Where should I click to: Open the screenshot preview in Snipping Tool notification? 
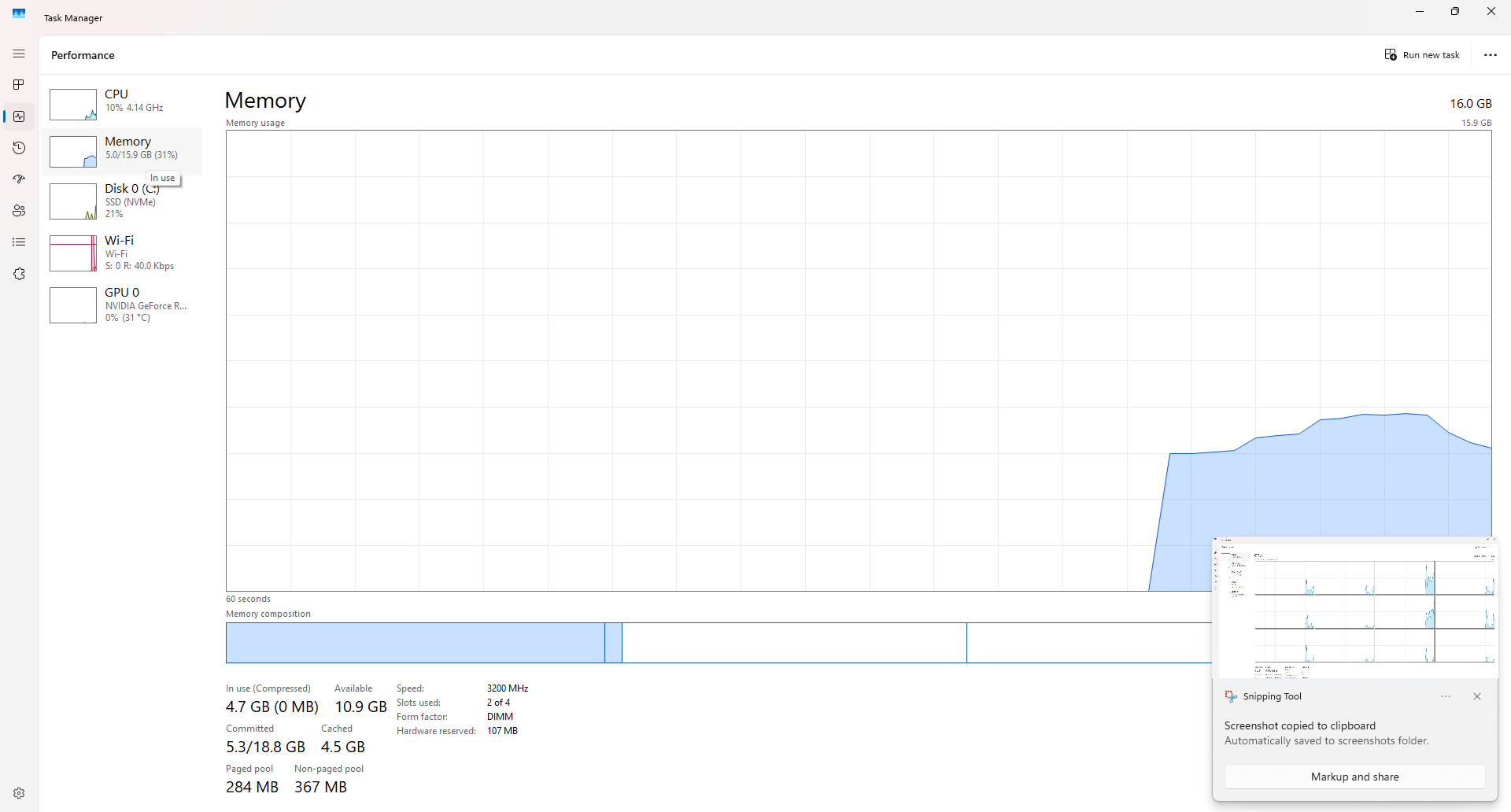point(1354,607)
